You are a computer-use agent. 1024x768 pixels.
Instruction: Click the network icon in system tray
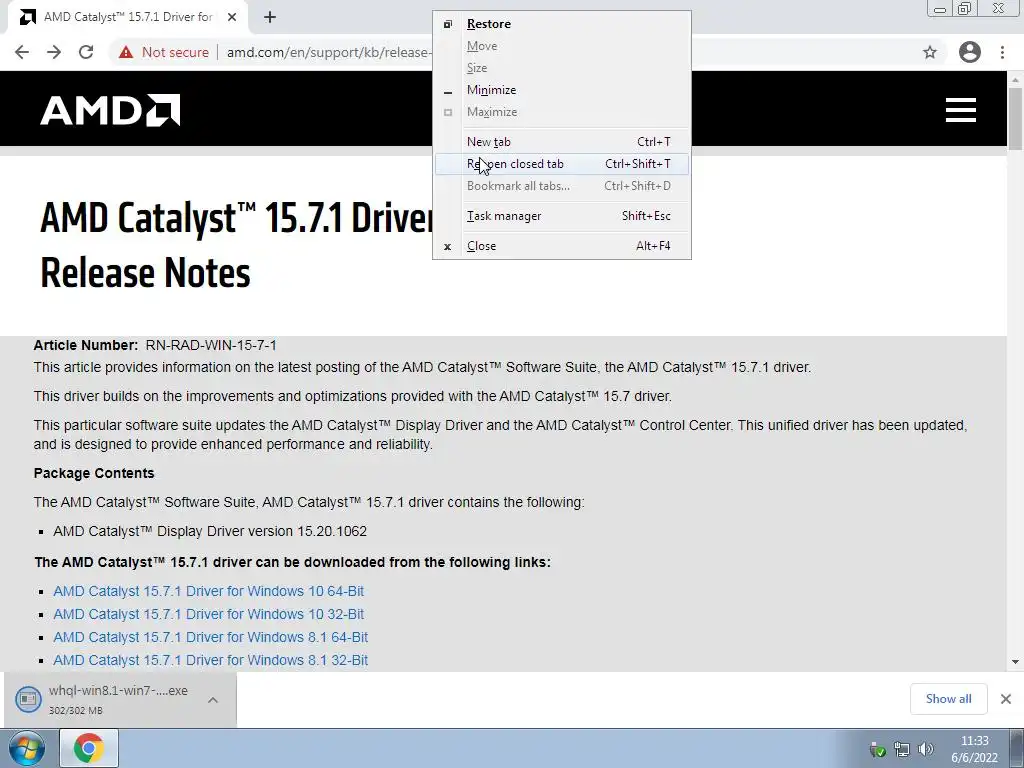pos(902,749)
